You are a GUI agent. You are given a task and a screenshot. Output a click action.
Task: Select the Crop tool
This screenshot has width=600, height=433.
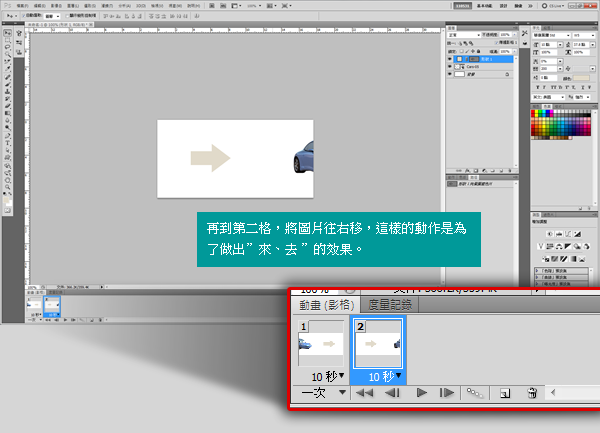8,62
